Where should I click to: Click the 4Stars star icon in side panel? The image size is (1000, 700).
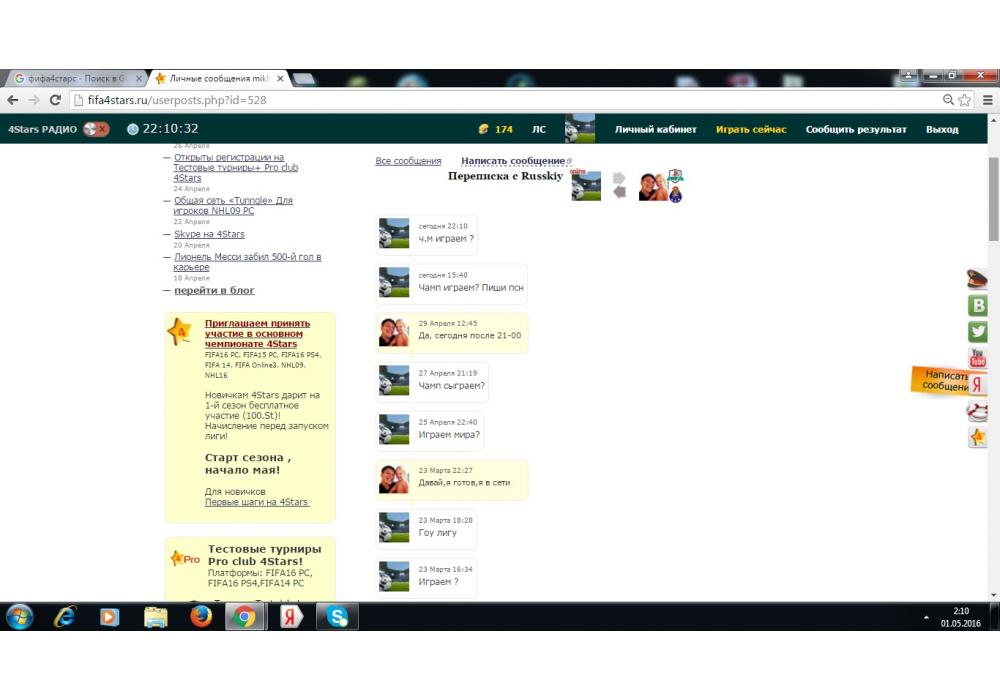click(x=978, y=437)
